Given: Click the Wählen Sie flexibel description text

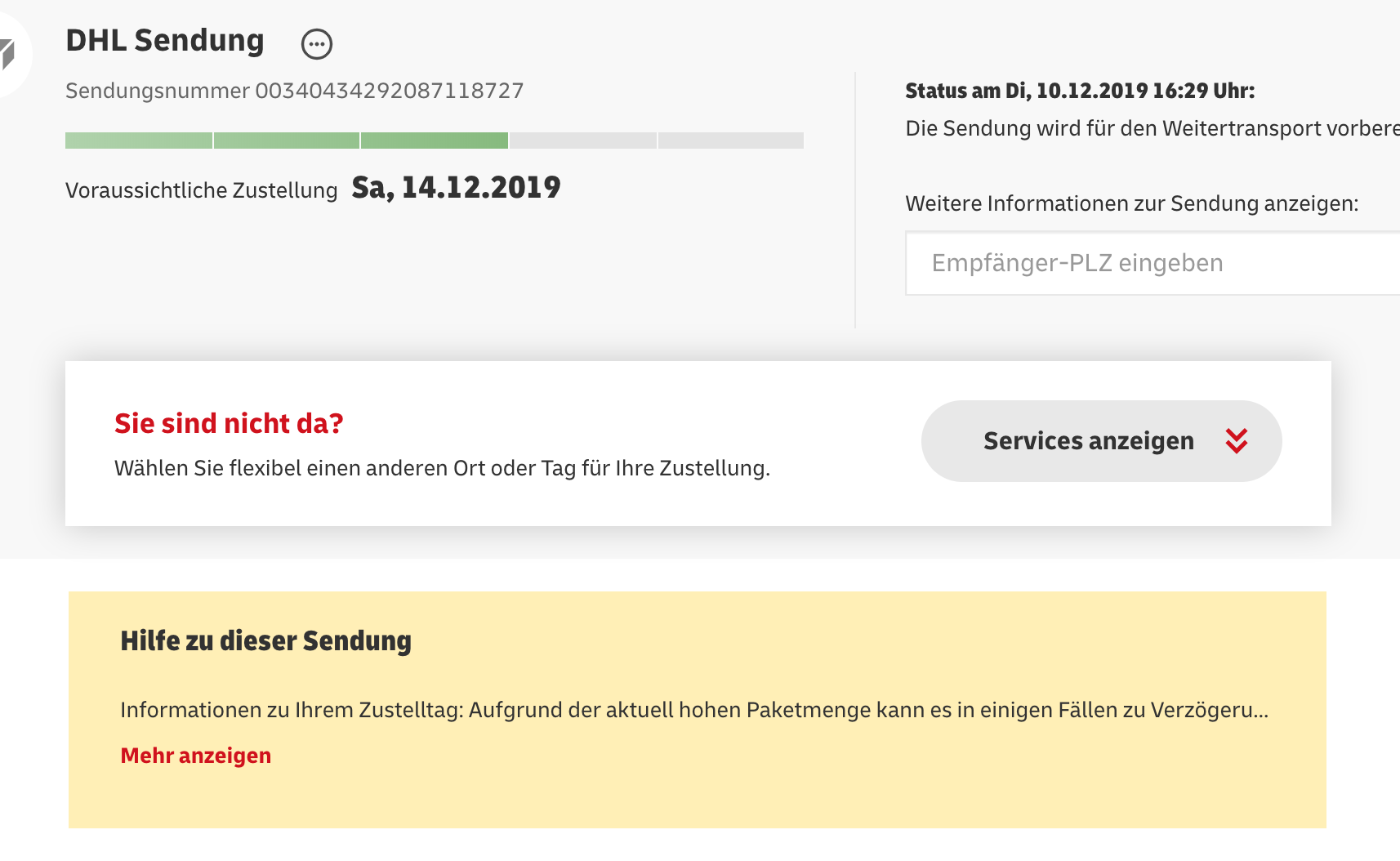Looking at the screenshot, I should [x=442, y=468].
